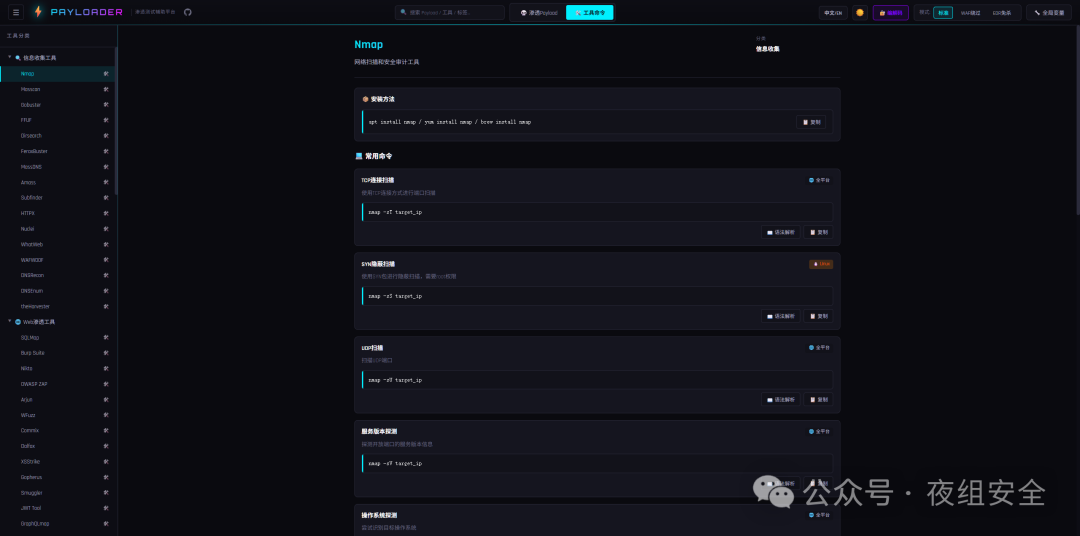Collapse the Web渗透工具 category

click(x=10, y=322)
